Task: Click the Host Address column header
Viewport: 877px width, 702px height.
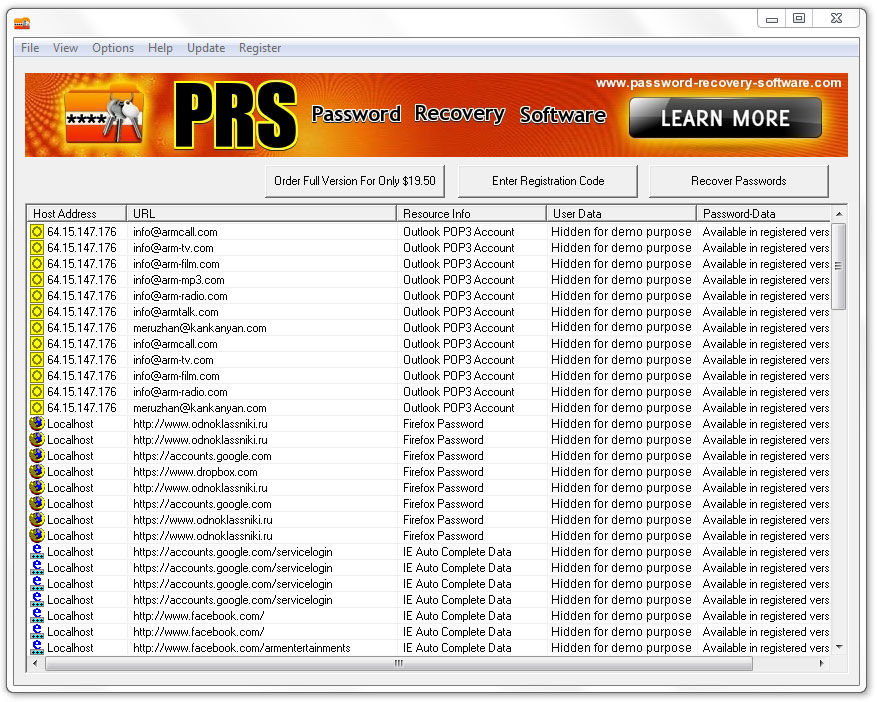Action: point(76,213)
